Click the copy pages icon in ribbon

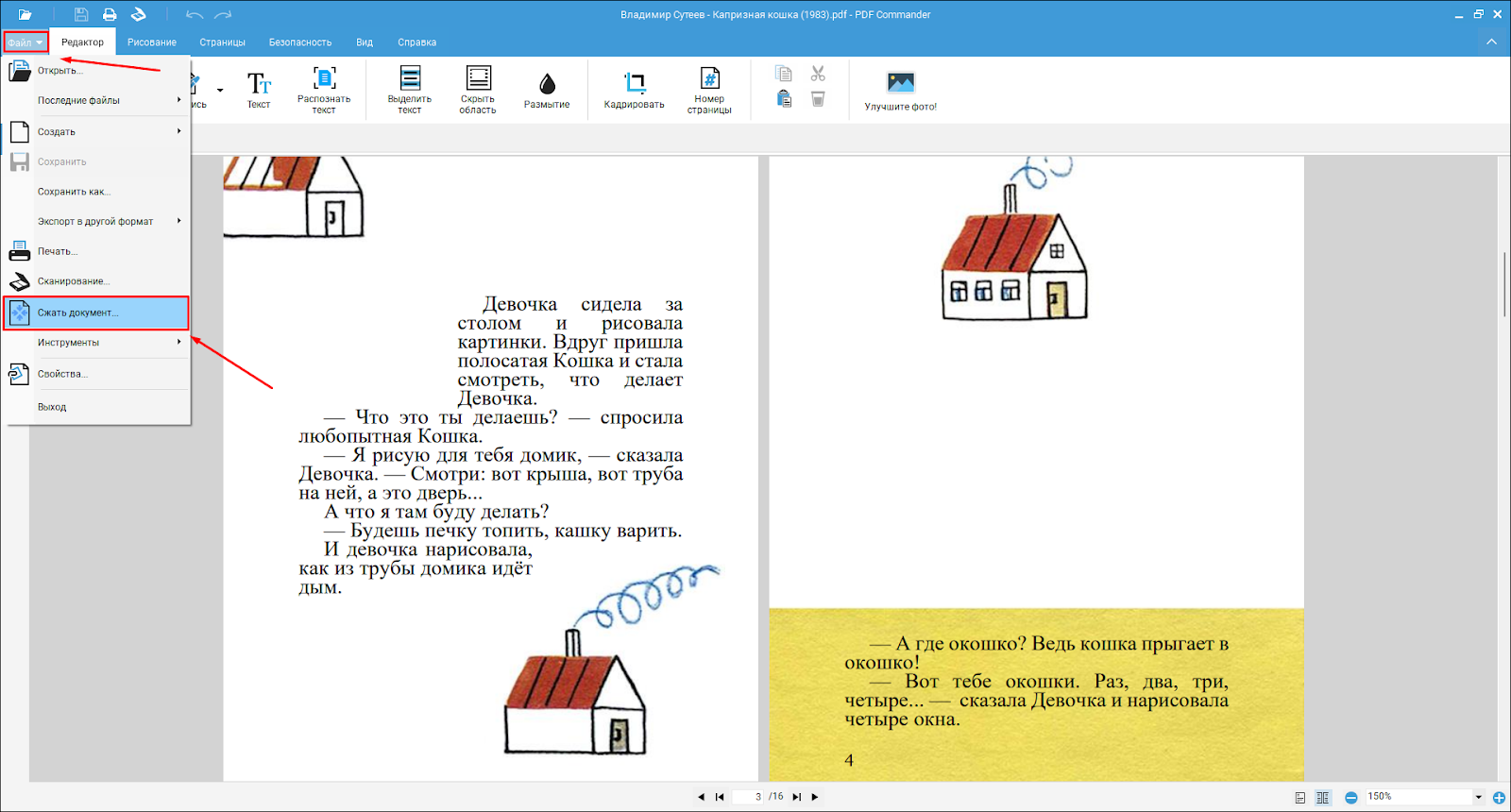(x=783, y=74)
